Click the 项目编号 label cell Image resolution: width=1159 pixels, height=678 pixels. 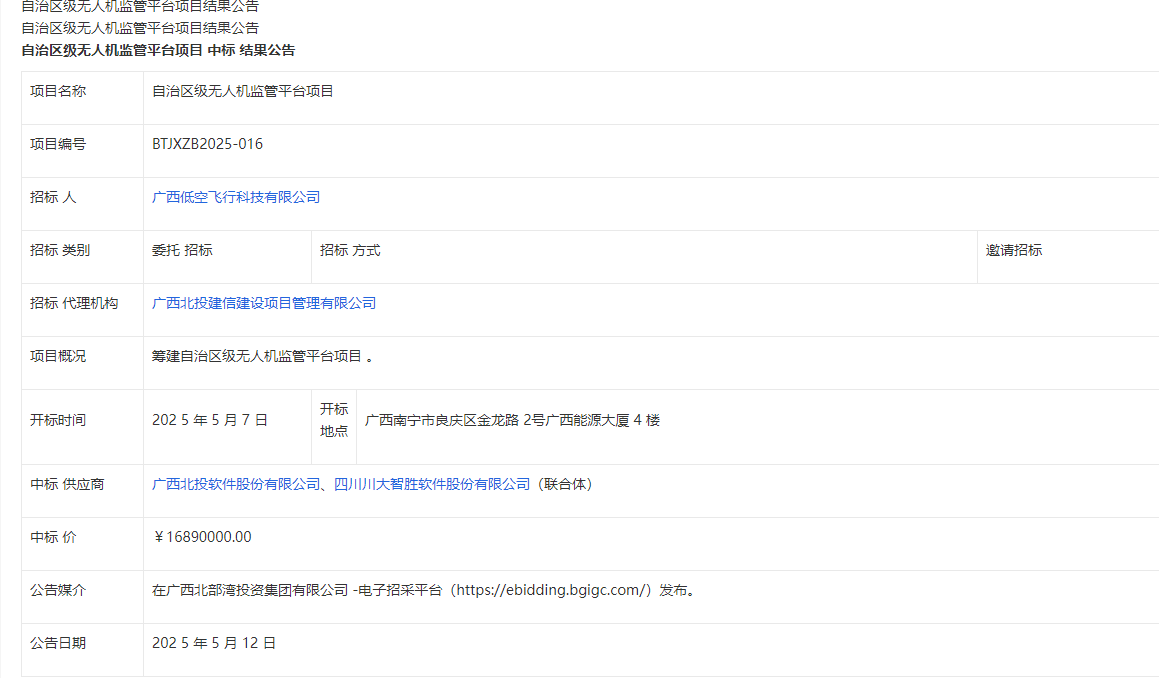(82, 151)
